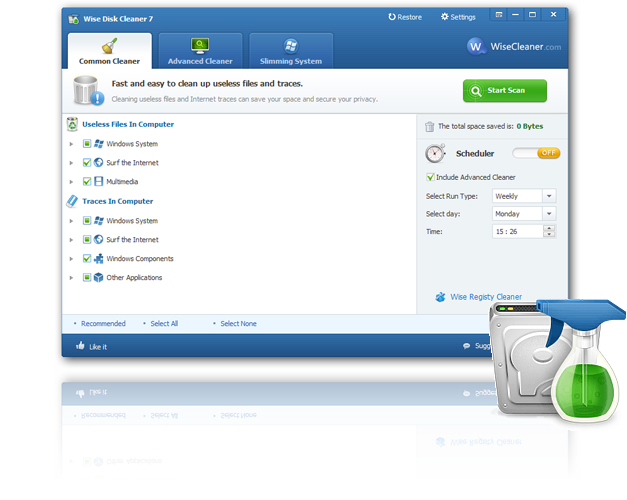
Task: Click the Scheduler stopwatch icon
Action: 435,153
